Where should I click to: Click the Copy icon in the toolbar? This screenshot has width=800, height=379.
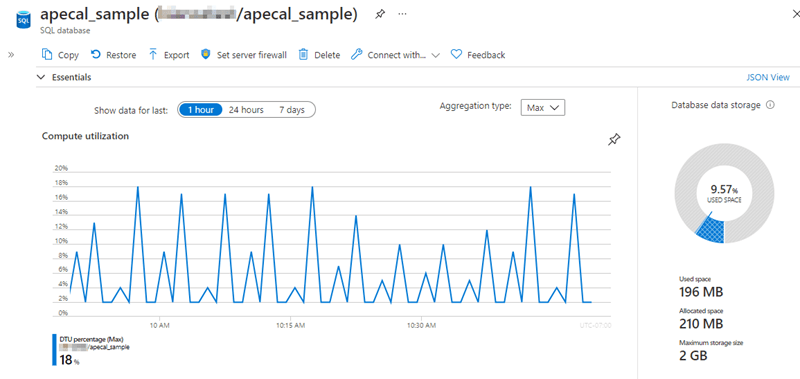[47, 55]
